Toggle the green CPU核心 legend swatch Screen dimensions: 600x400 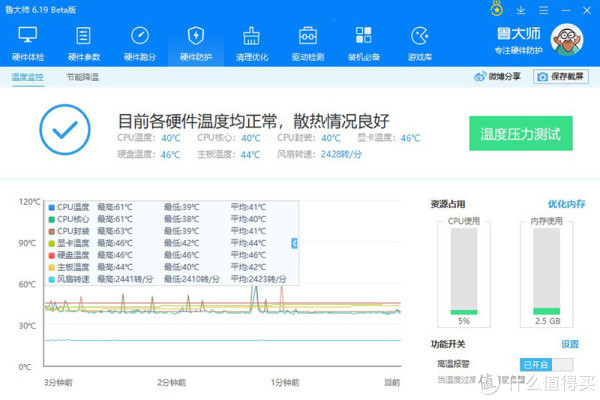(x=52, y=219)
